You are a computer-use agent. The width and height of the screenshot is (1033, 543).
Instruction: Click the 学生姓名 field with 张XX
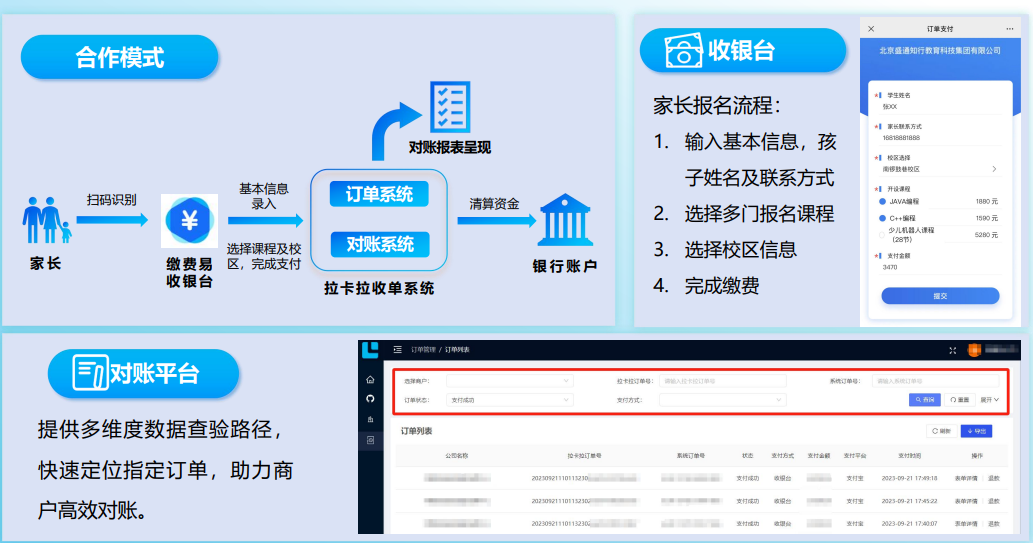point(940,107)
